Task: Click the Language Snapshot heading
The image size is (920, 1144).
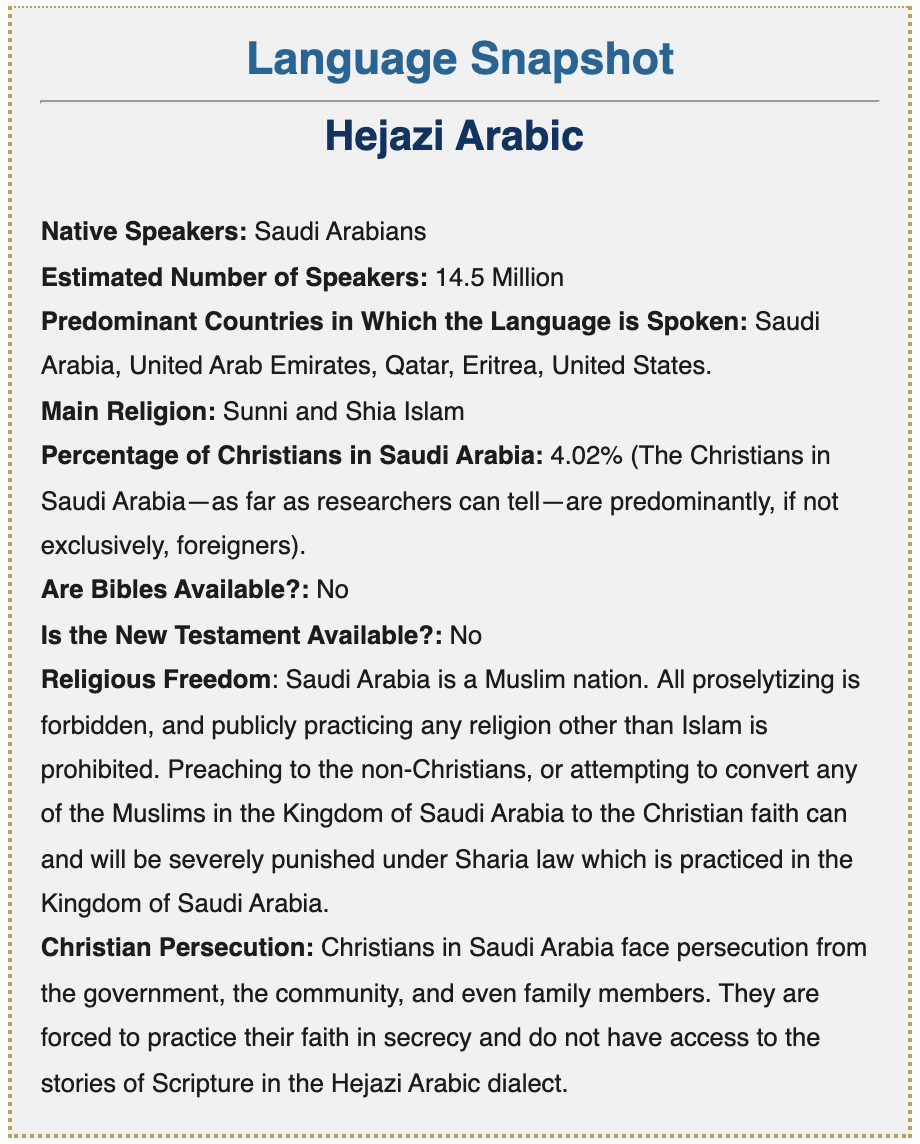Action: 460,59
